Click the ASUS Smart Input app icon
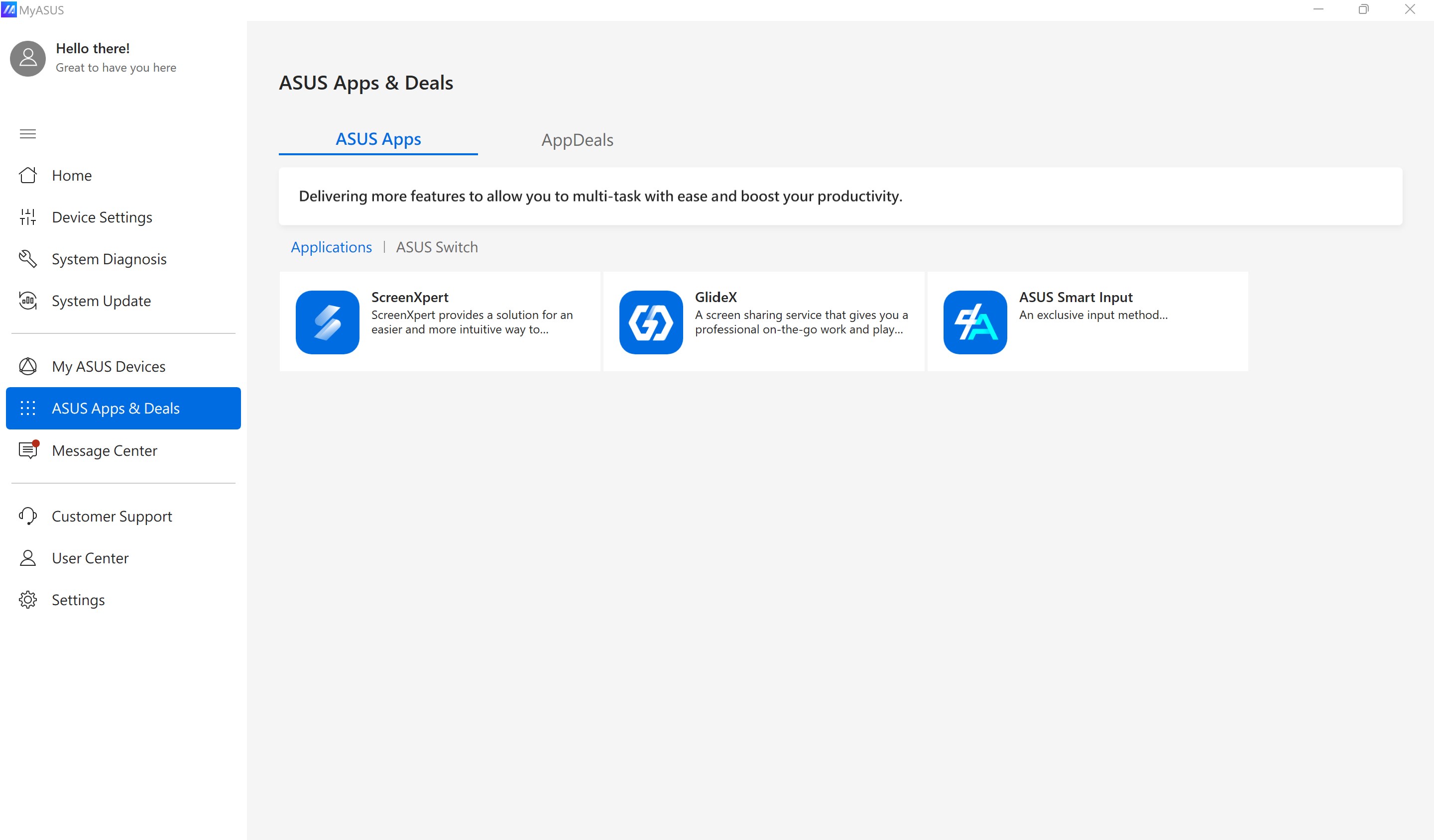 point(974,322)
